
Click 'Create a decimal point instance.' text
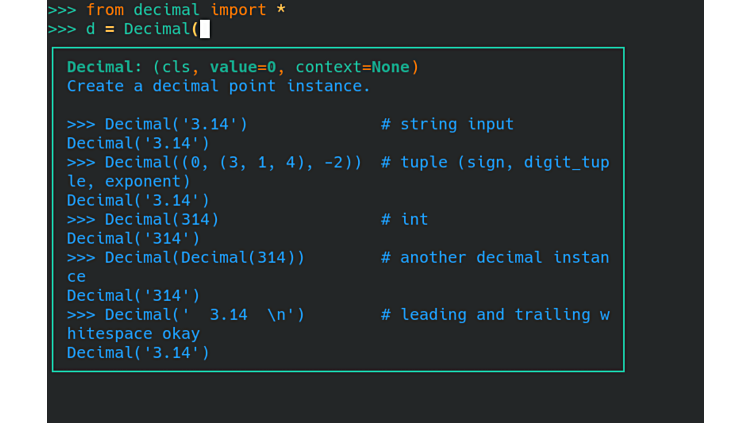pyautogui.click(x=219, y=86)
